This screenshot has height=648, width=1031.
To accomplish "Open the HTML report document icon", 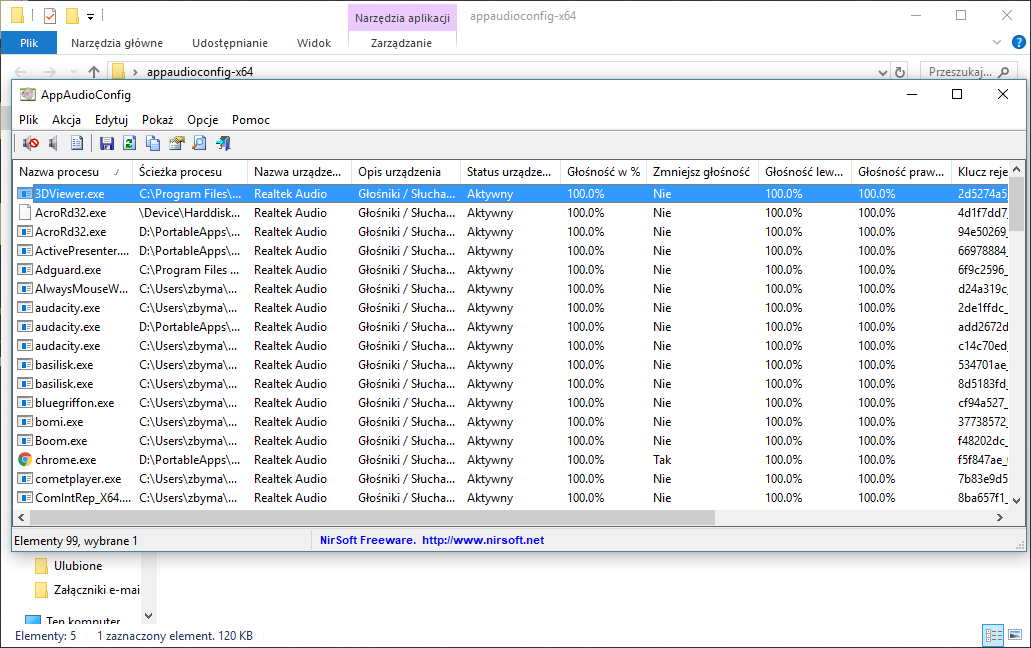I will [x=77, y=143].
